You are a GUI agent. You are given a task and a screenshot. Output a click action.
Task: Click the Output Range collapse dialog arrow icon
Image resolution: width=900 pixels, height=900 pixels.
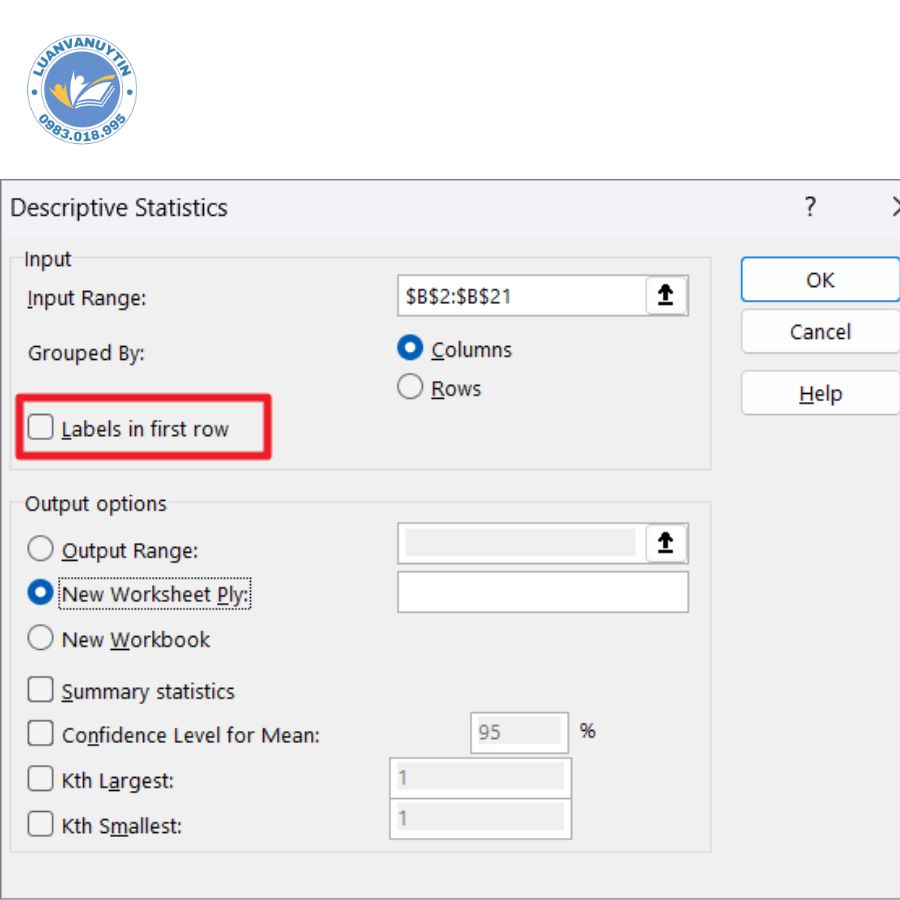tap(666, 543)
